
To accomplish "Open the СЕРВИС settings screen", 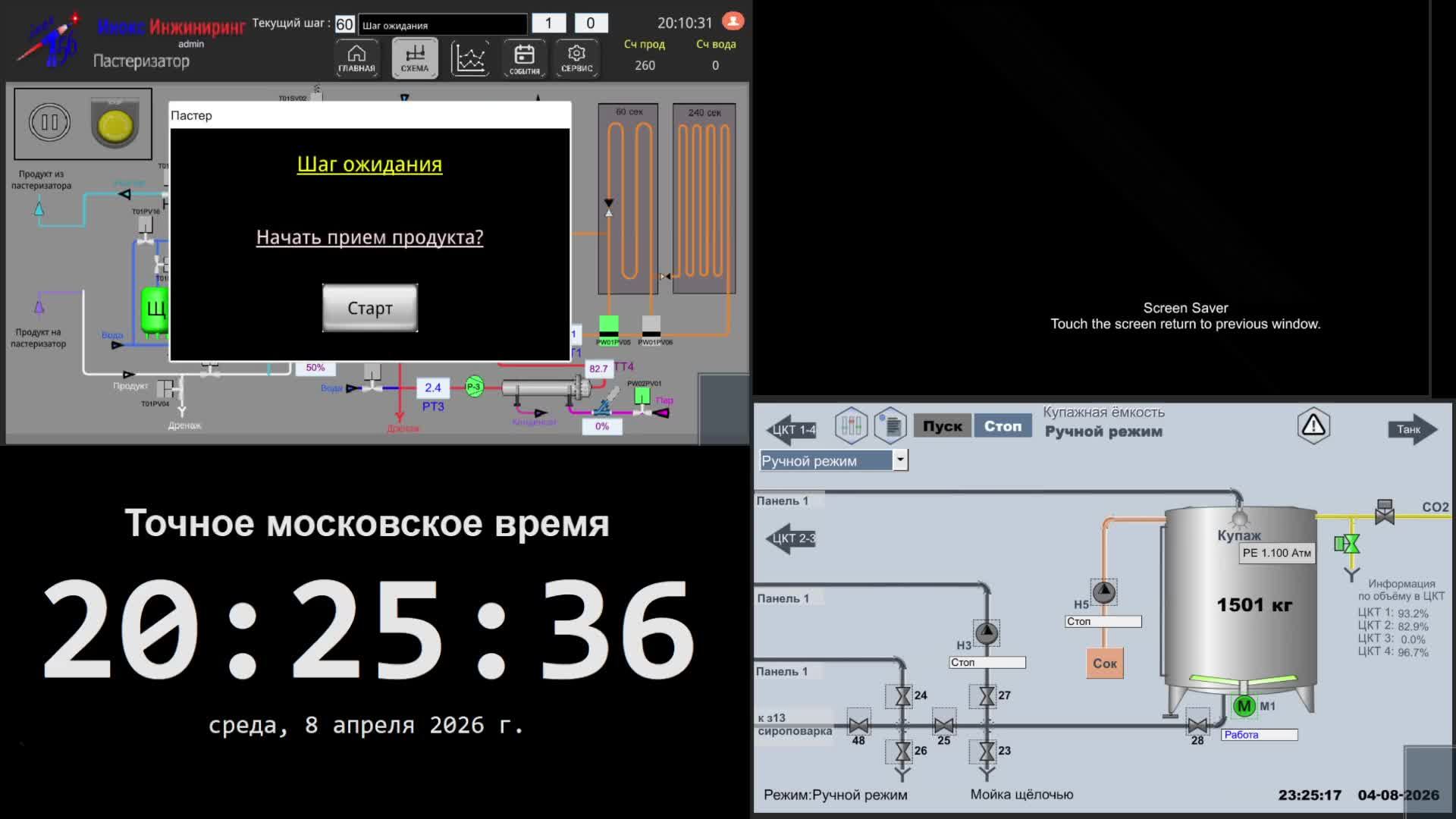I will [x=576, y=56].
